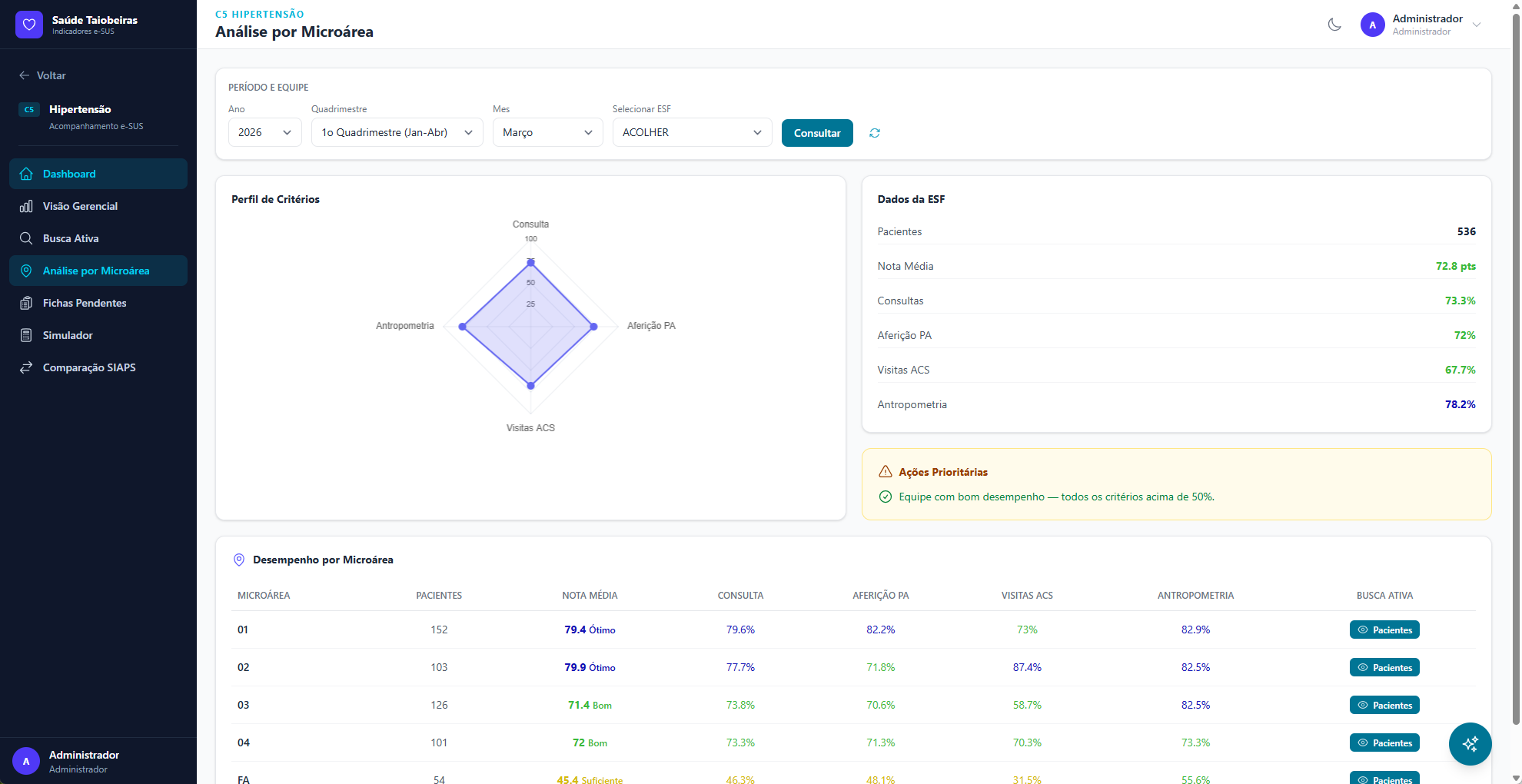View patients for microárea 03
This screenshot has height=784, width=1522.
[x=1384, y=705]
